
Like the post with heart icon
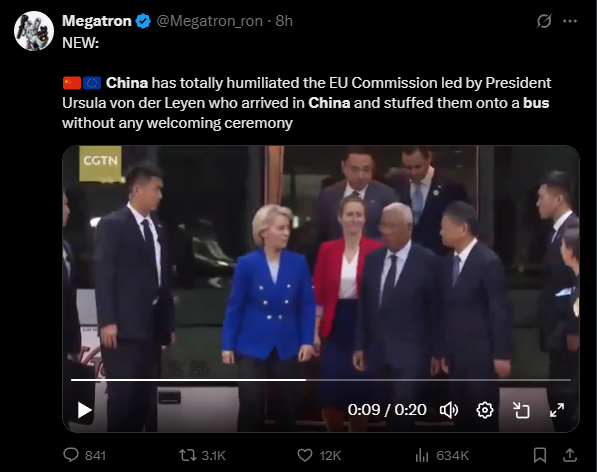(x=305, y=455)
